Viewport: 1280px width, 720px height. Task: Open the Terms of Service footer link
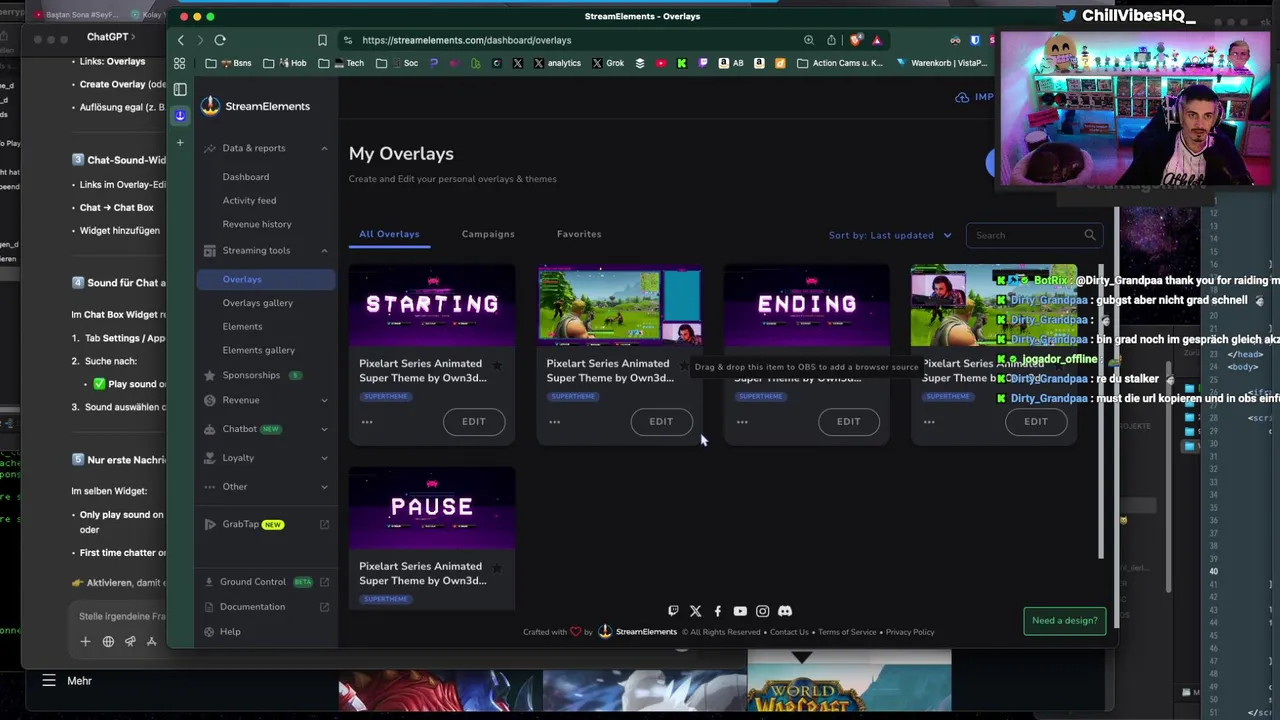pyautogui.click(x=847, y=632)
